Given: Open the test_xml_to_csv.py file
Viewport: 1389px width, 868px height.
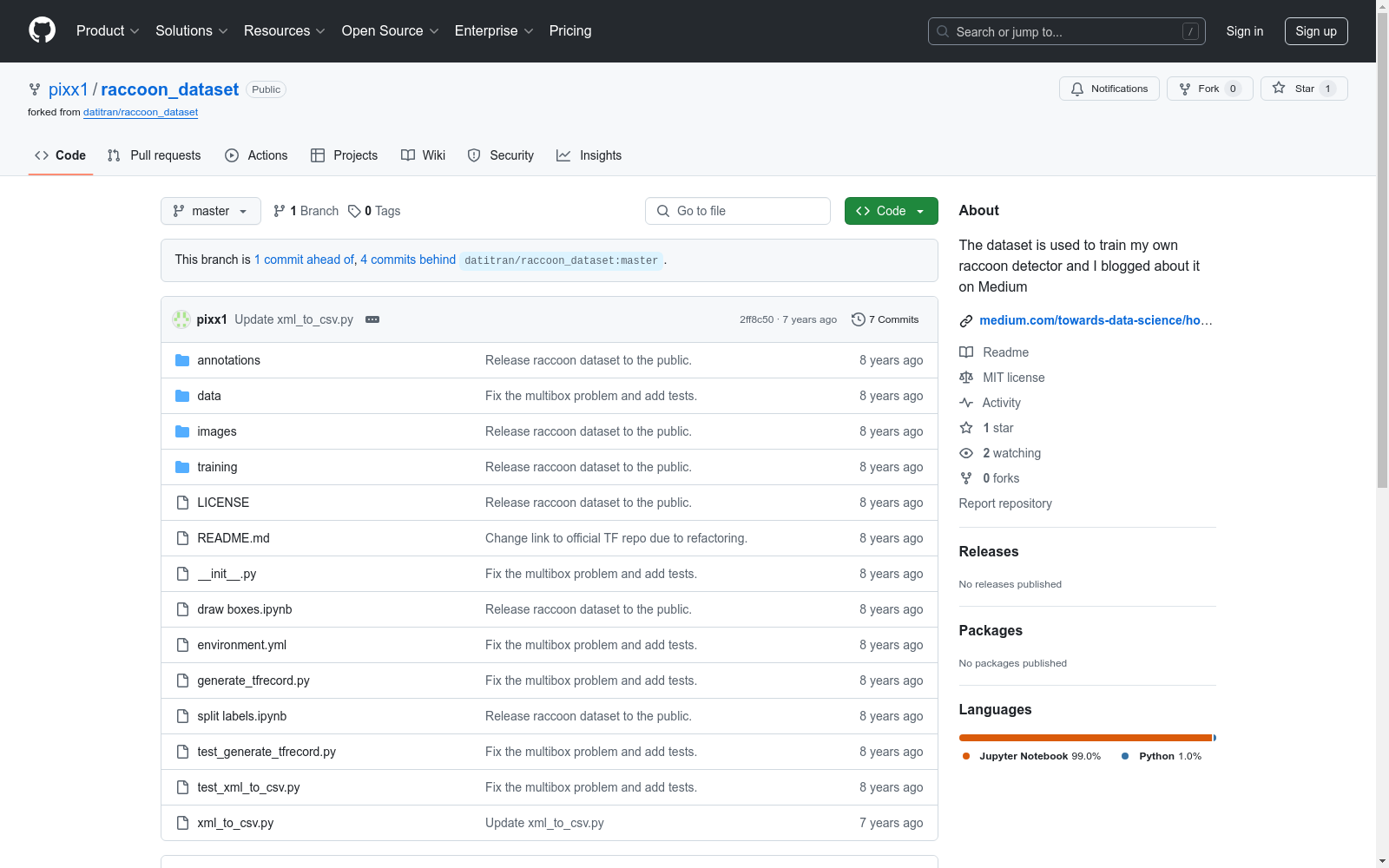Looking at the screenshot, I should 248,787.
